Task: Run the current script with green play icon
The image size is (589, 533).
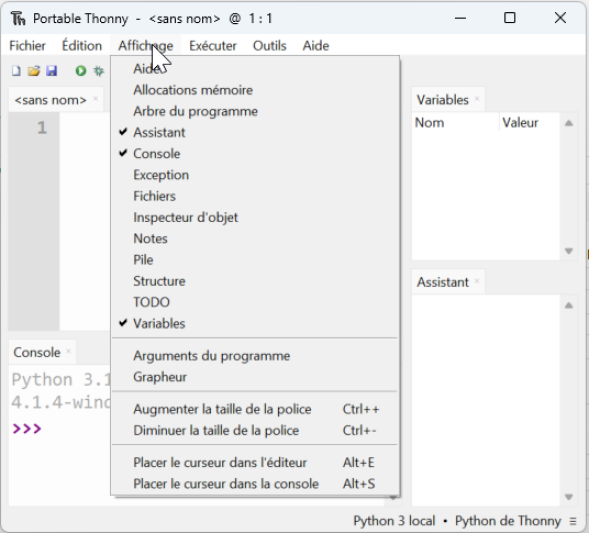Action: [x=81, y=71]
